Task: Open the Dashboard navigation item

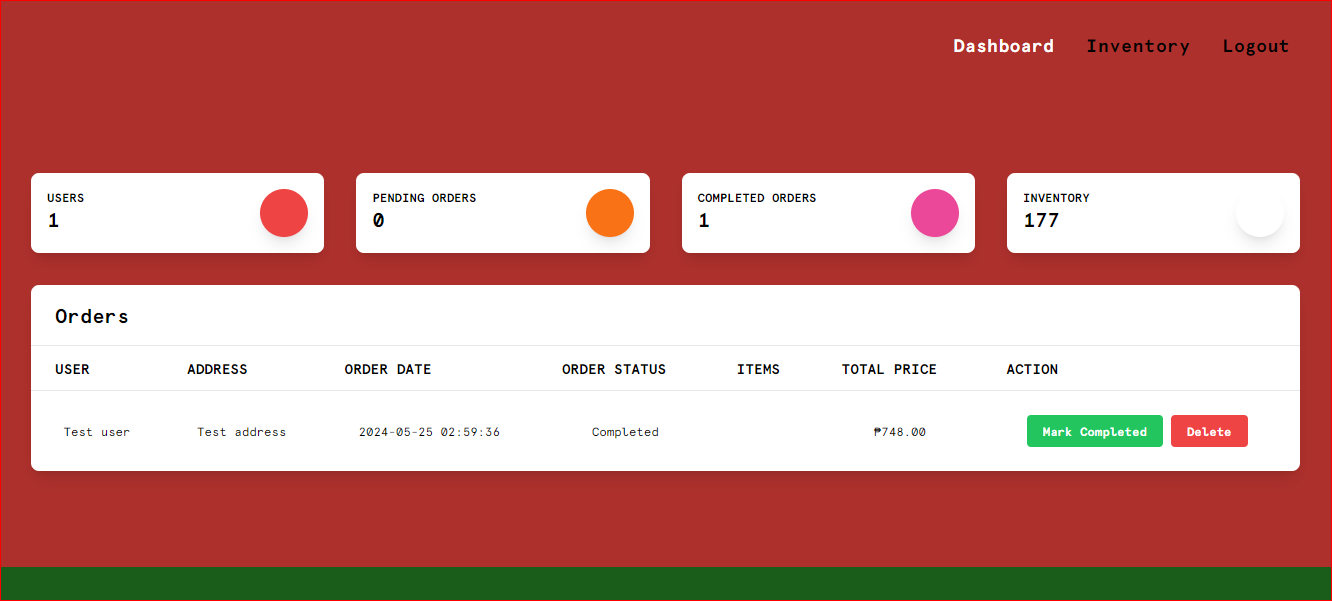Action: 1003,46
